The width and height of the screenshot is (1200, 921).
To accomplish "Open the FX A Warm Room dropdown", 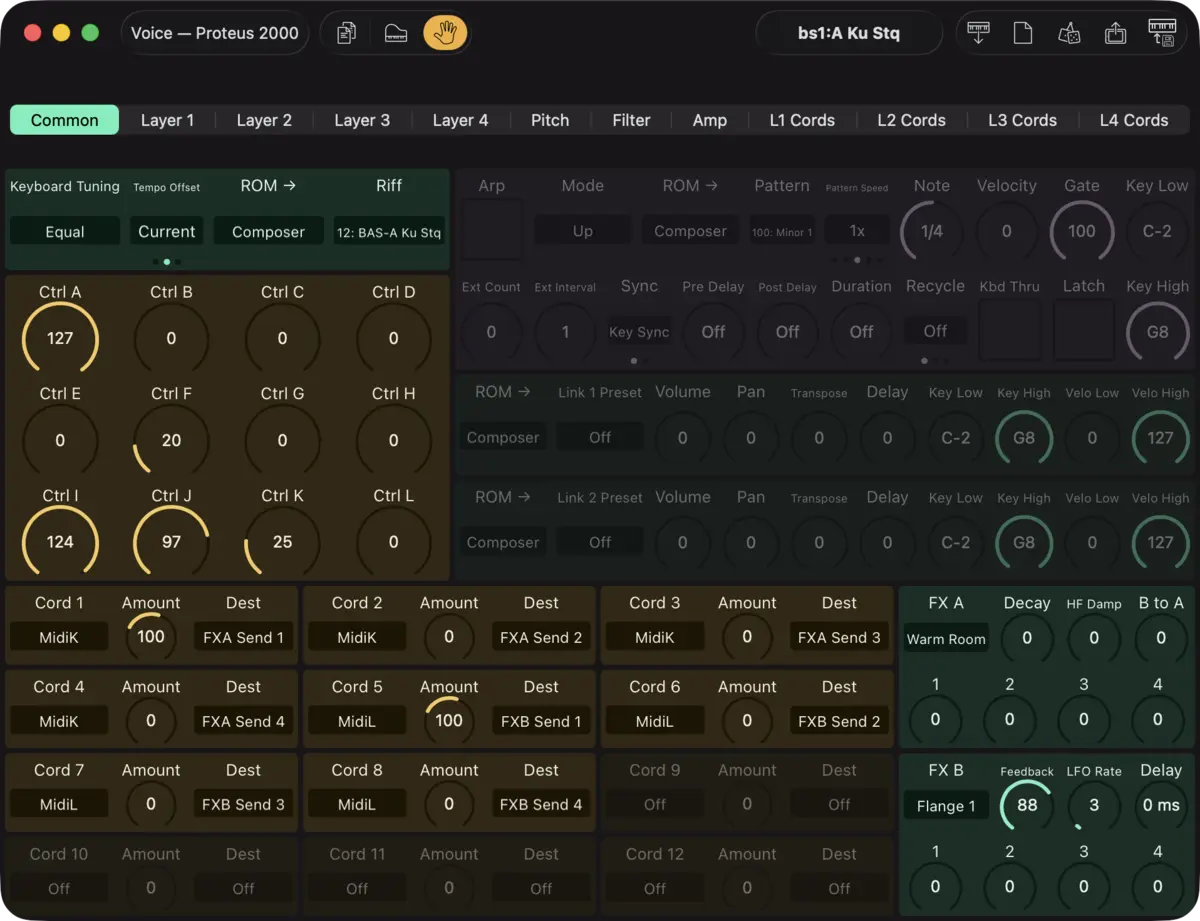I will click(946, 639).
